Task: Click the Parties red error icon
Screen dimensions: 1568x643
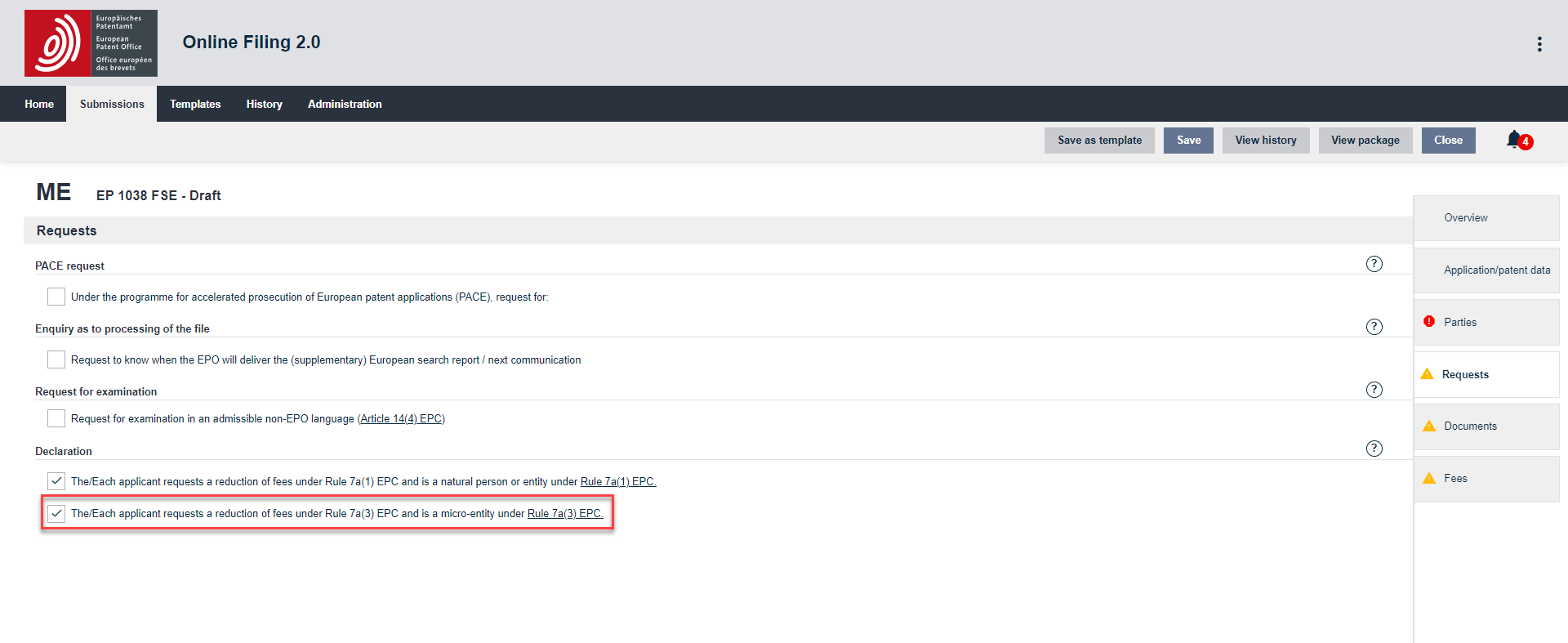Action: pyautogui.click(x=1429, y=322)
